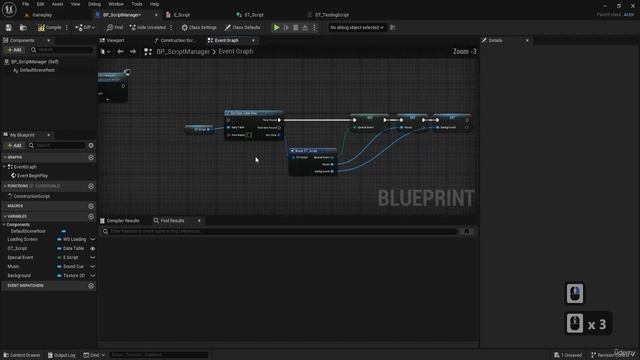Open the debug object selector dropdown

coord(357,27)
